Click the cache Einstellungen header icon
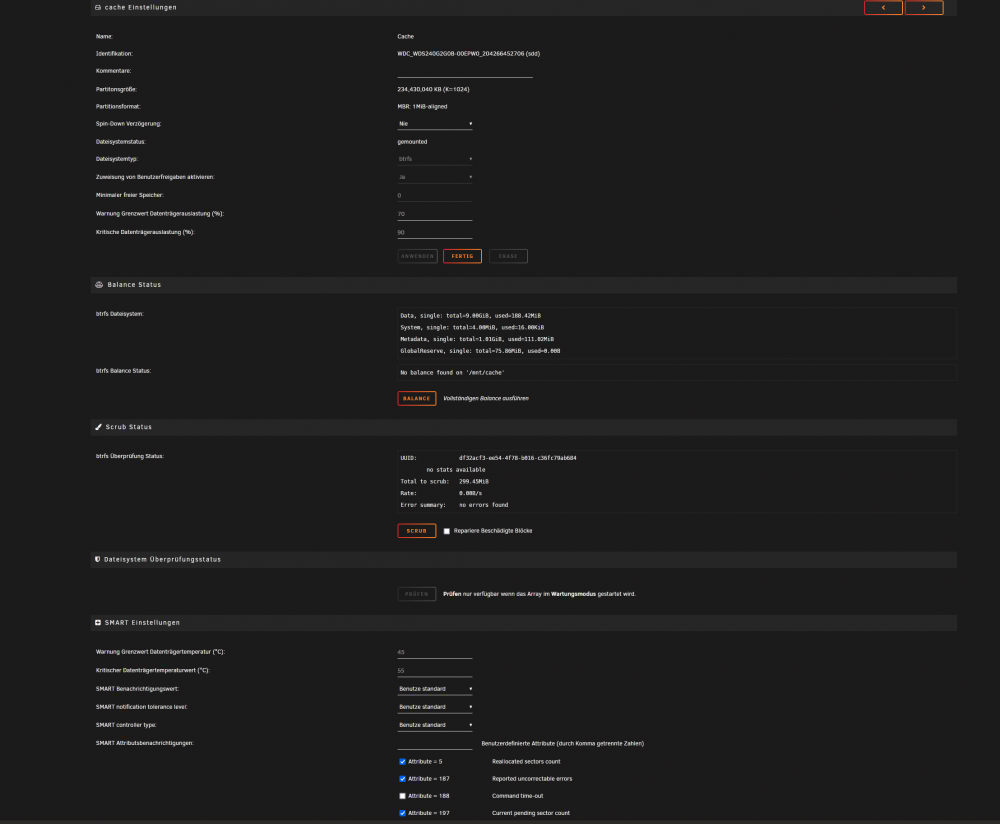Viewport: 1000px width, 824px height. 98,8
